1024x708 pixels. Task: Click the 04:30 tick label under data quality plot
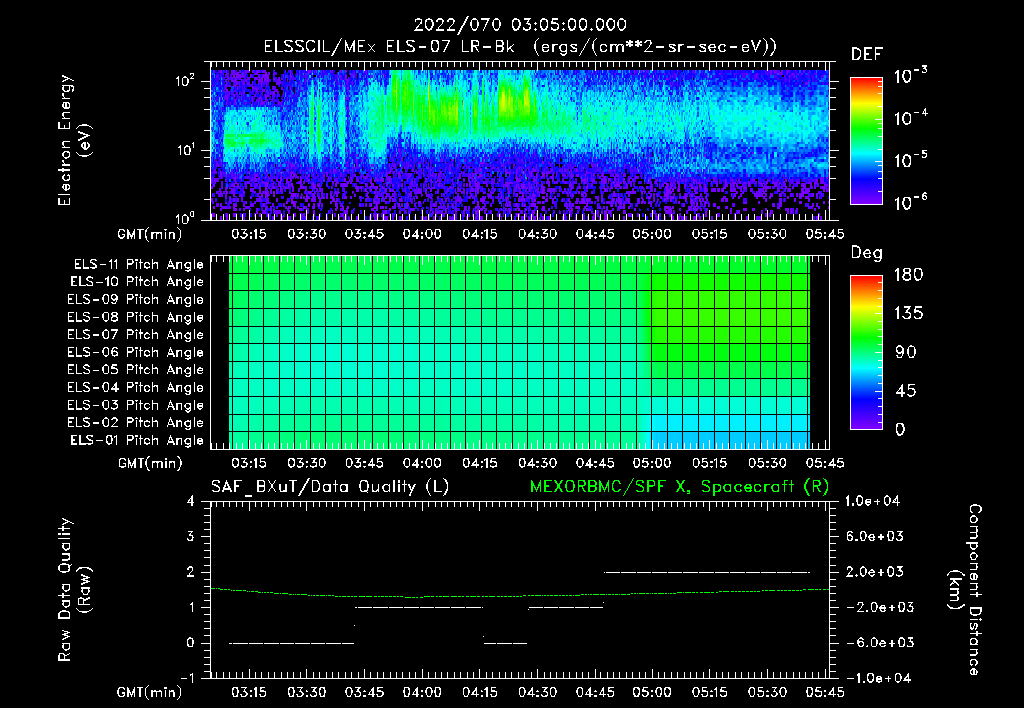click(x=537, y=692)
